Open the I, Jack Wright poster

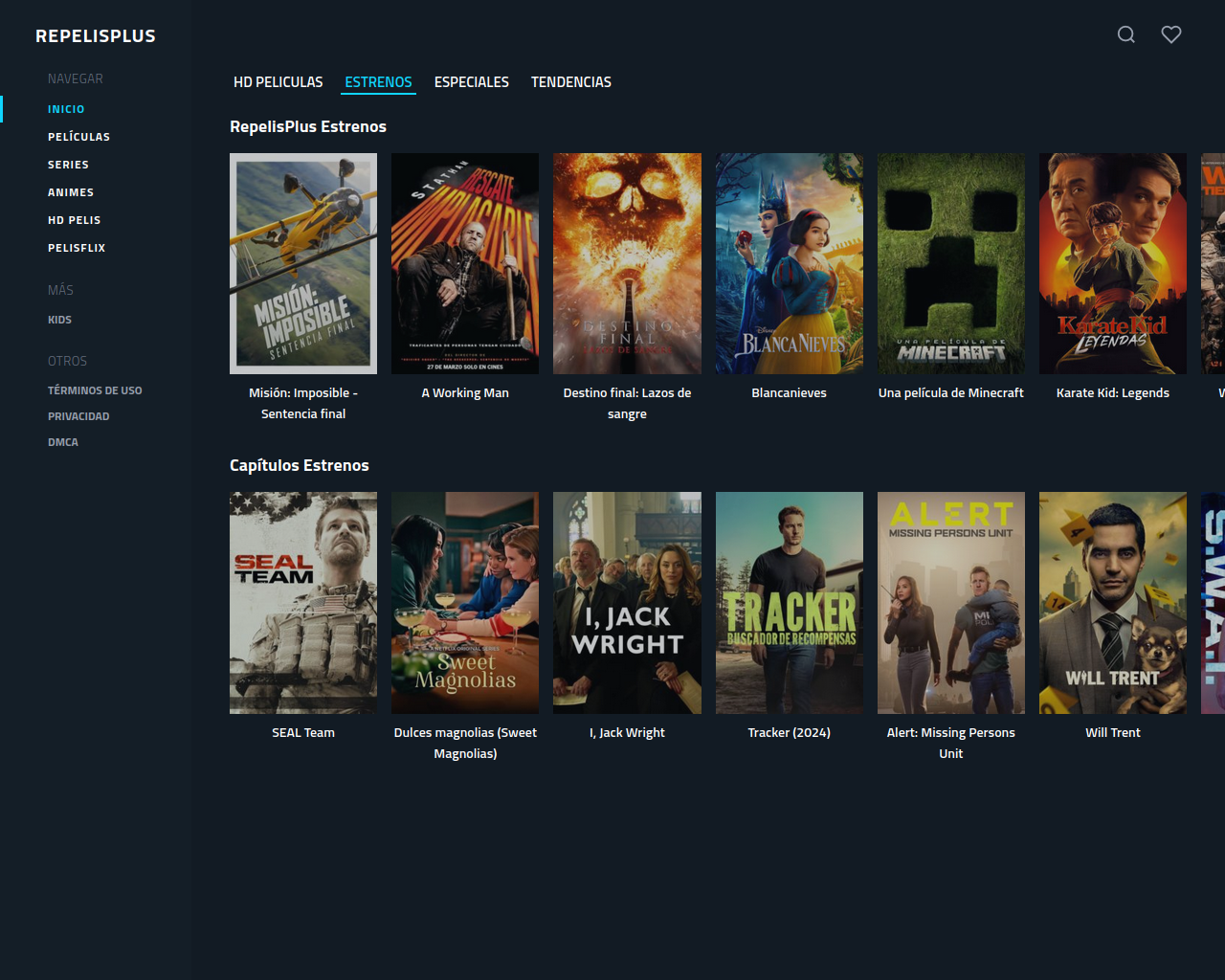627,603
